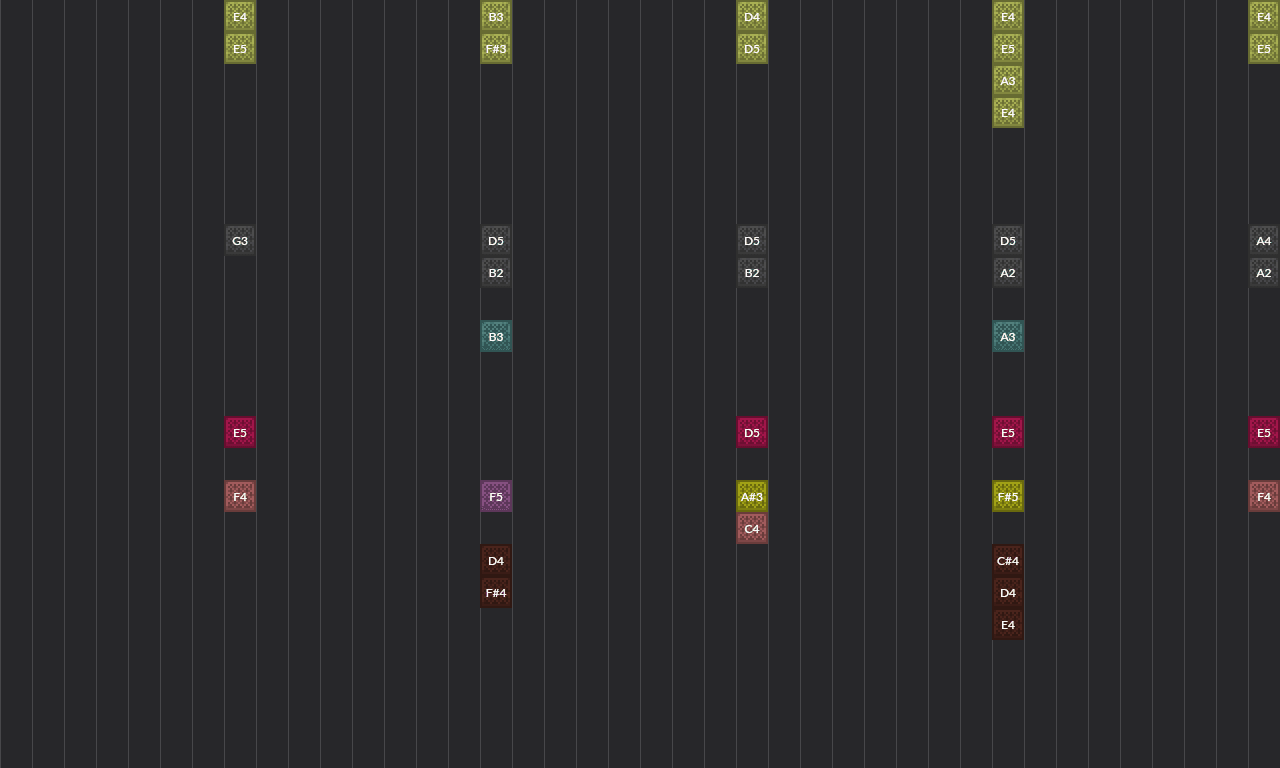Click the dark brown E4 note
The width and height of the screenshot is (1280, 768).
point(1008,624)
